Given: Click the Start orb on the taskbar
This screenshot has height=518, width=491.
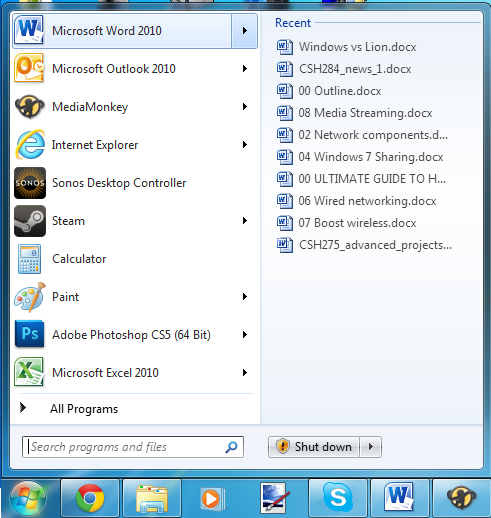Looking at the screenshot, I should point(28,498).
